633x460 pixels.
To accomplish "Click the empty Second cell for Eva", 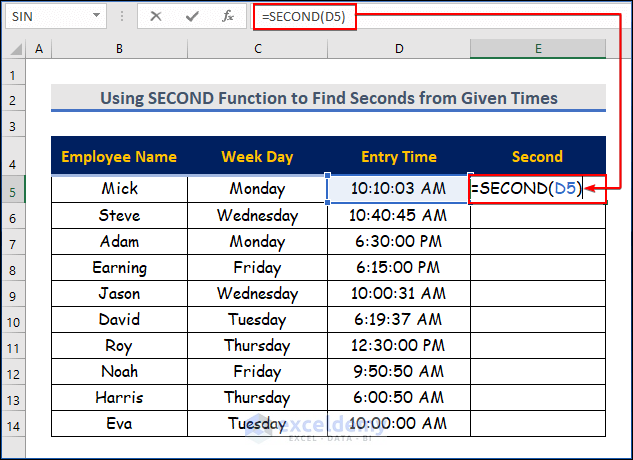I will 538,423.
